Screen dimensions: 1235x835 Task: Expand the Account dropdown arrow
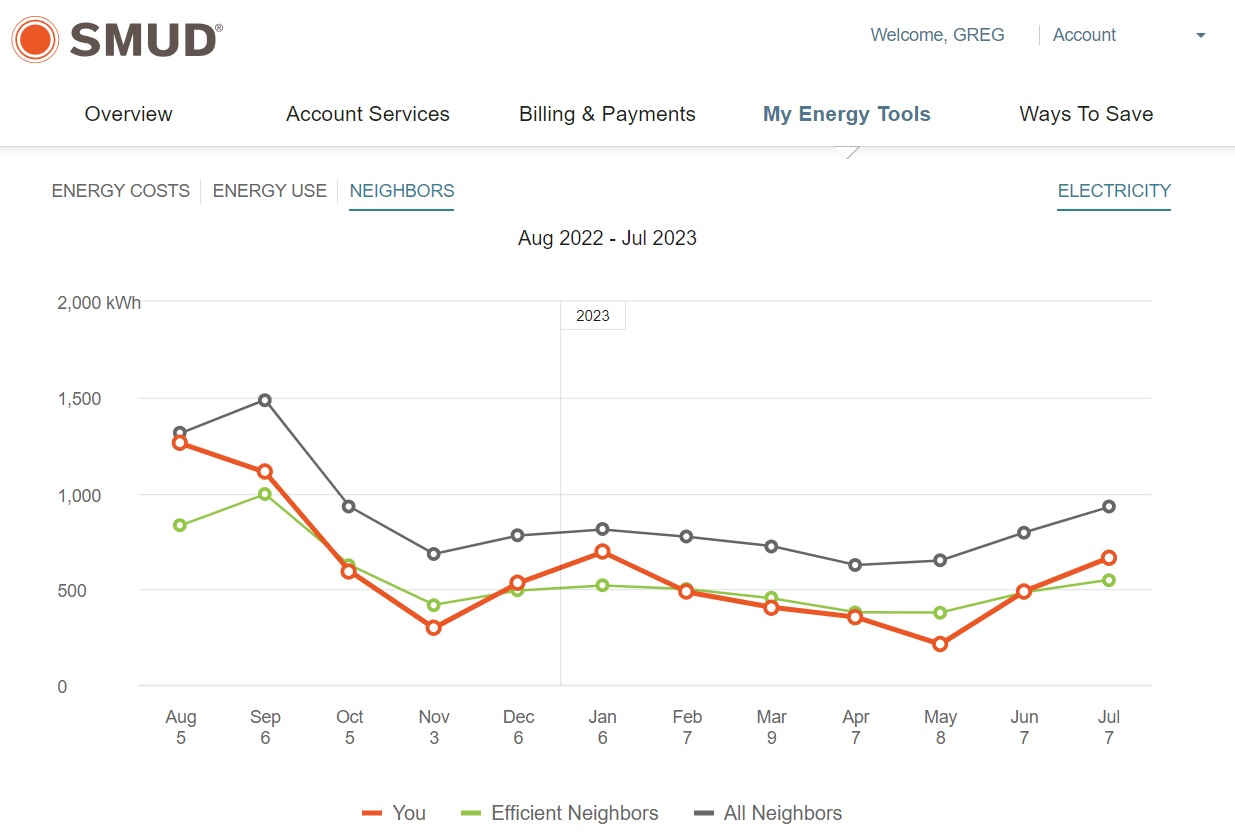click(x=1200, y=36)
